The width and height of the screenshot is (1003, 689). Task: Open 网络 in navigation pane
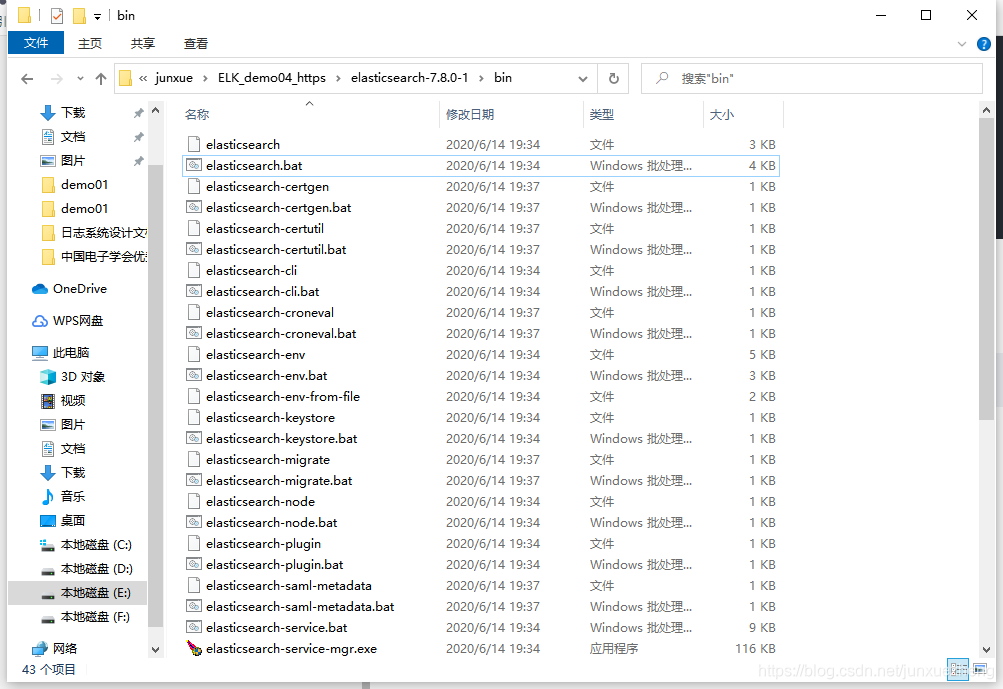click(x=65, y=649)
